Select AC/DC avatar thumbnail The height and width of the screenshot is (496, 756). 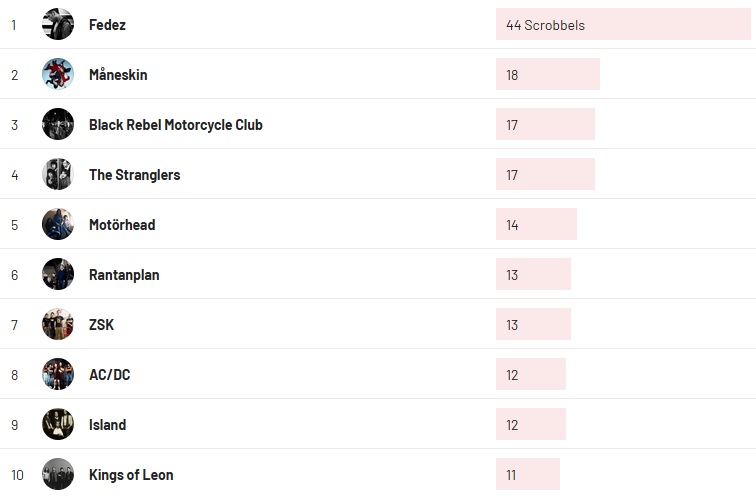(58, 374)
